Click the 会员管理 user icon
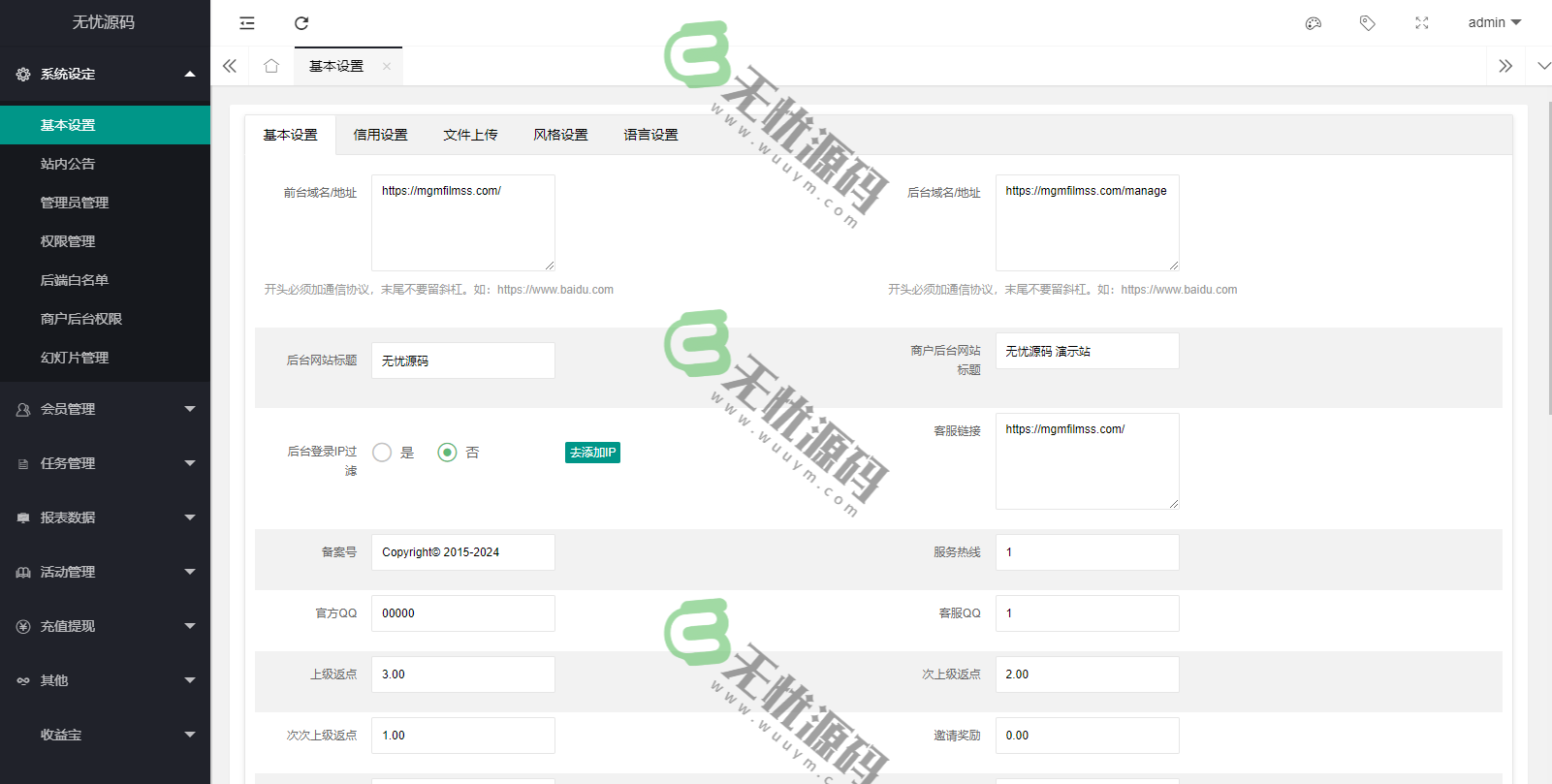The height and width of the screenshot is (784, 1552). [x=23, y=410]
